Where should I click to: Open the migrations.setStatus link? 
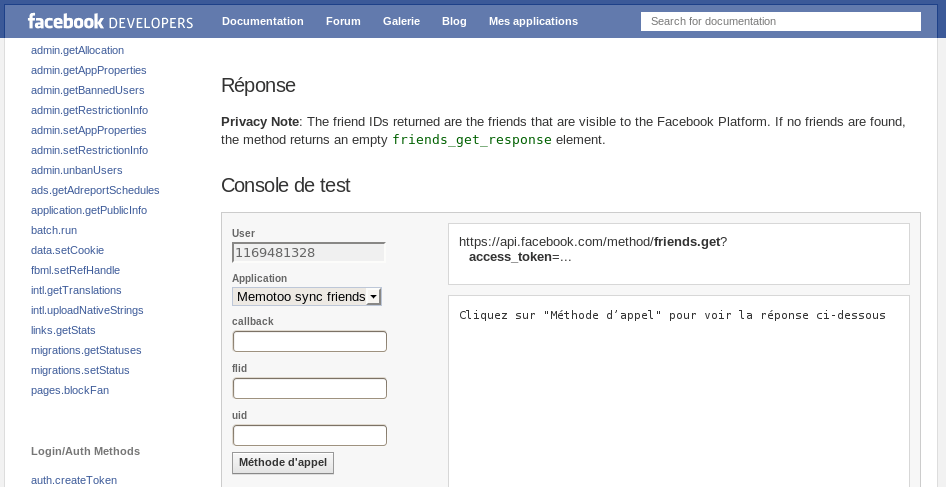pyautogui.click(x=80, y=369)
